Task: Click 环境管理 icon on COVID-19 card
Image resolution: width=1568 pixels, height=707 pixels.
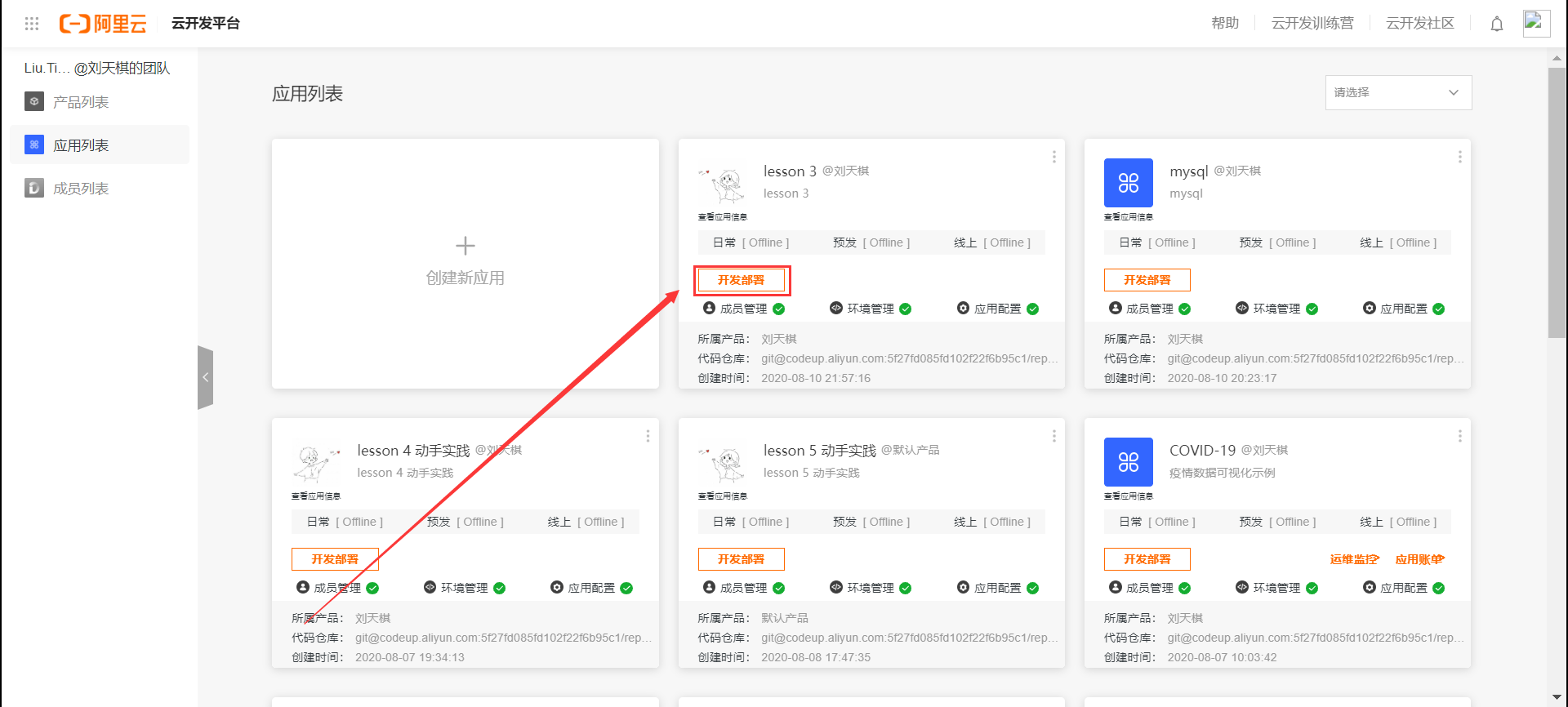Action: (1241, 587)
